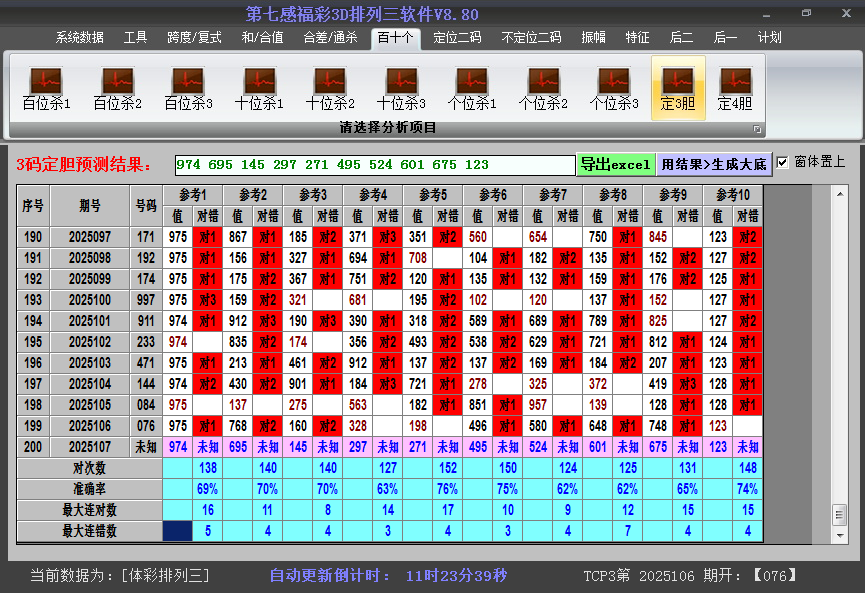Select the 百位杀3 analysis icon
Viewport: 865px width, 593px height.
(188, 88)
